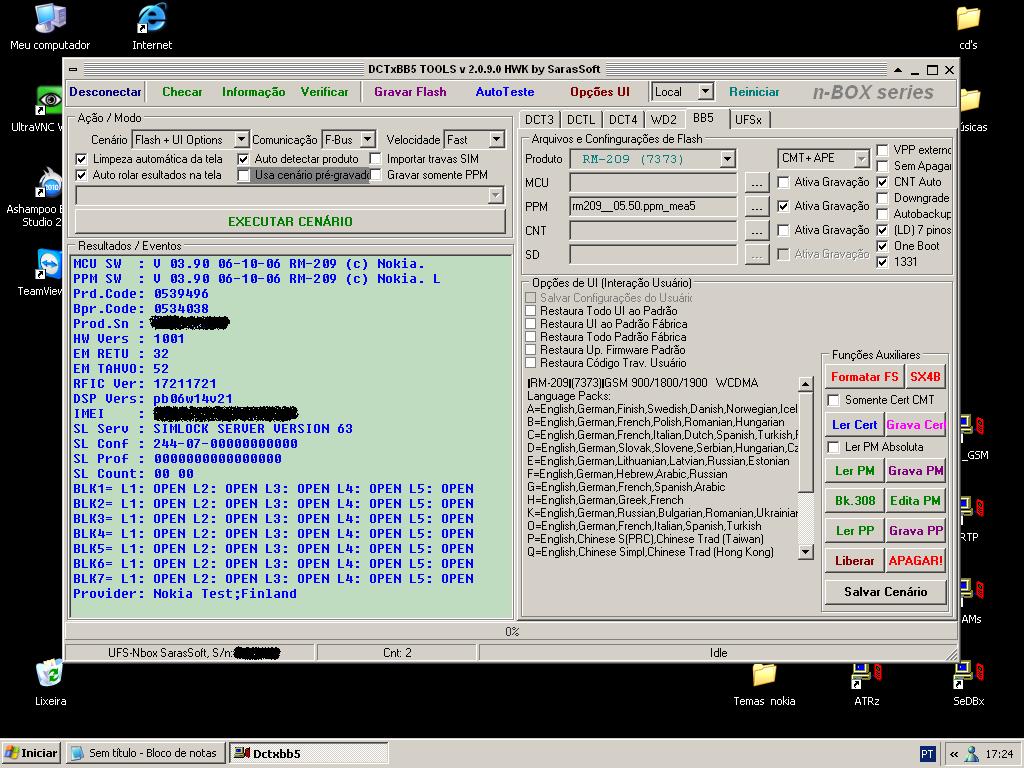Open the Iniciar start menu

pos(31,753)
